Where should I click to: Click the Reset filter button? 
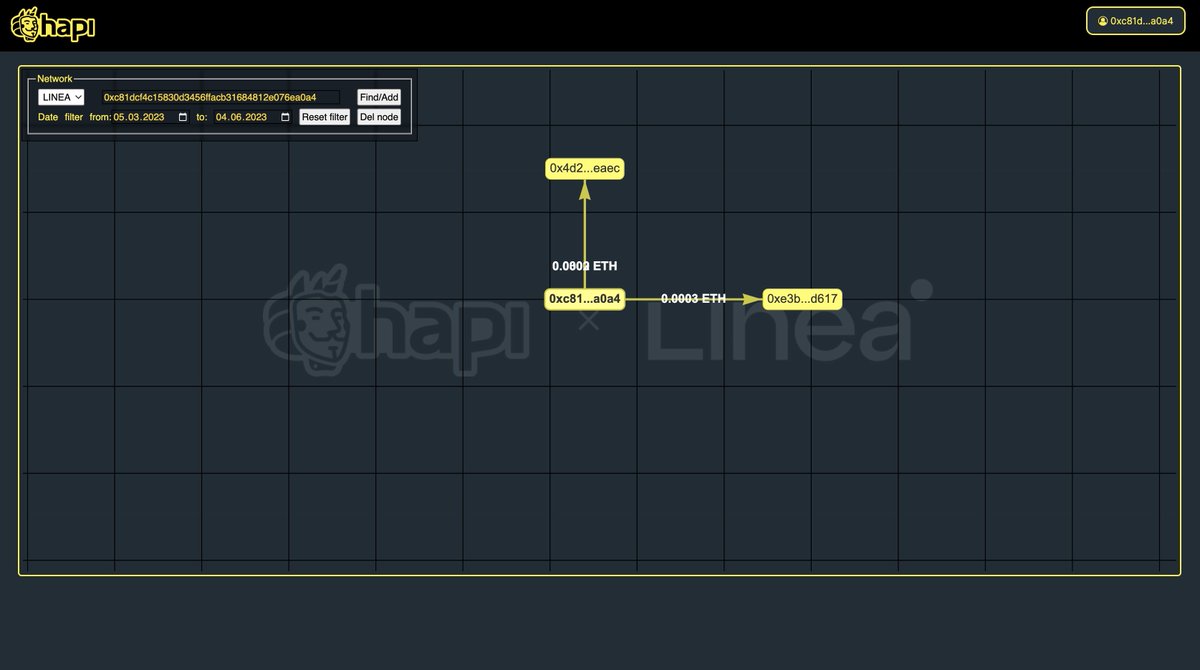[x=325, y=117]
